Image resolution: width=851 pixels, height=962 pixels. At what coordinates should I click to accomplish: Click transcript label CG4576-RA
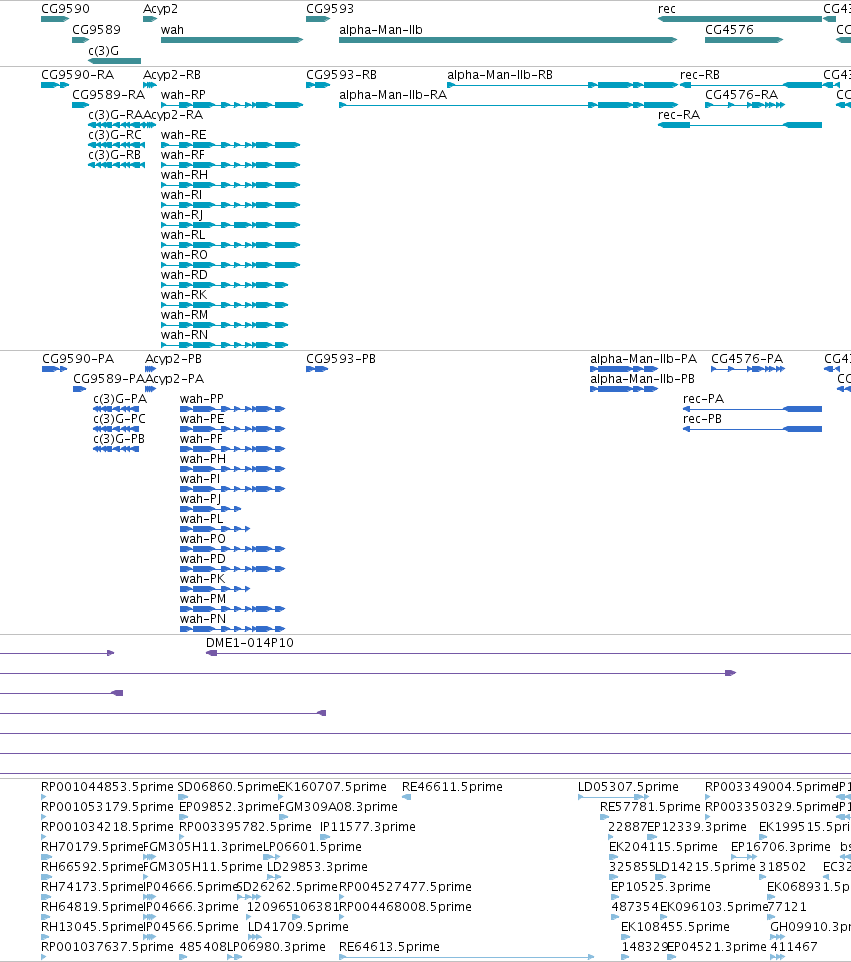[x=741, y=95]
